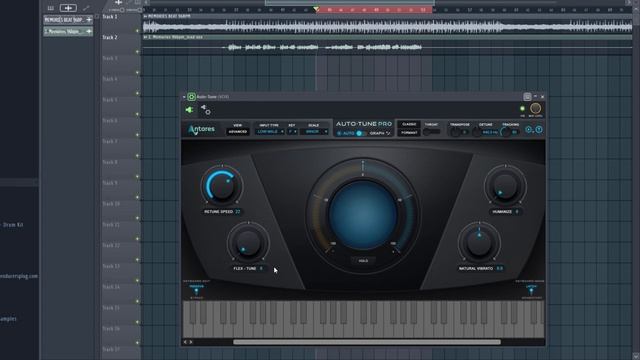
Task: Click the Humanize knob
Action: (505, 186)
